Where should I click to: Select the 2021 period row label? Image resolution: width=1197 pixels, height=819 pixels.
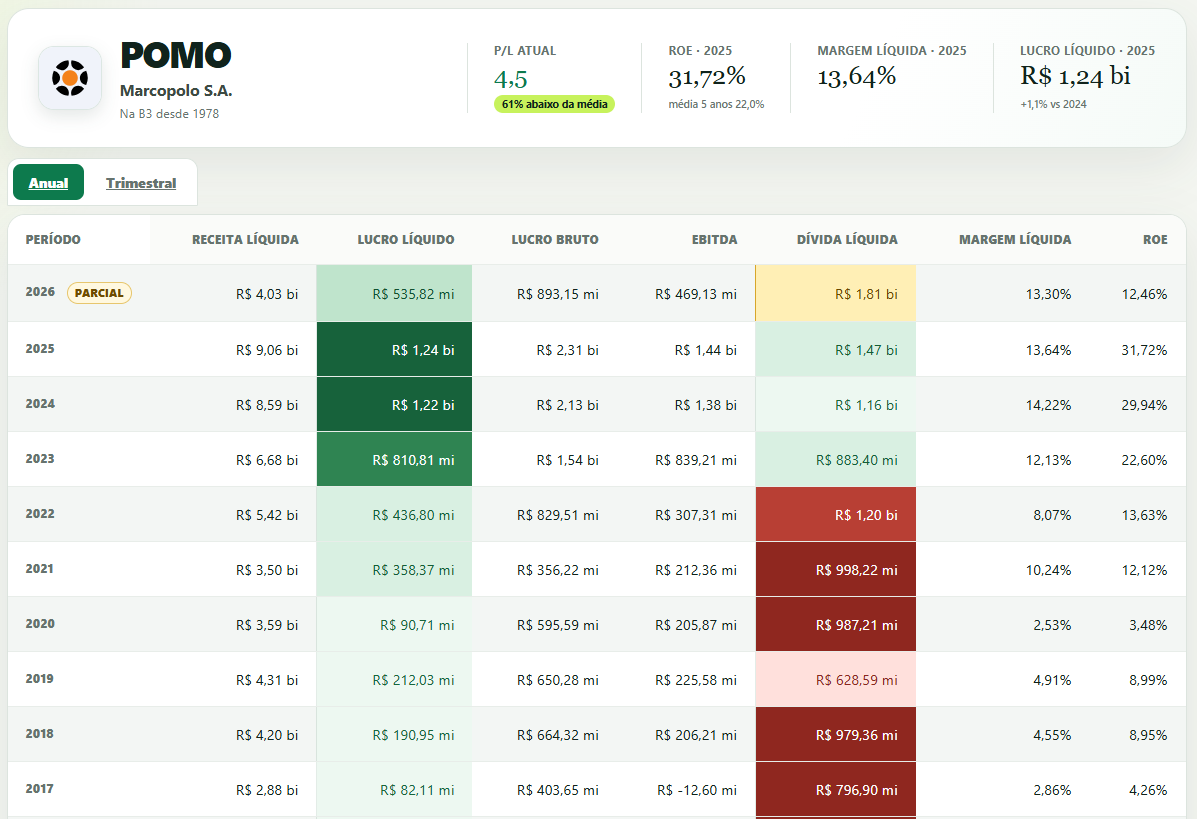40,569
